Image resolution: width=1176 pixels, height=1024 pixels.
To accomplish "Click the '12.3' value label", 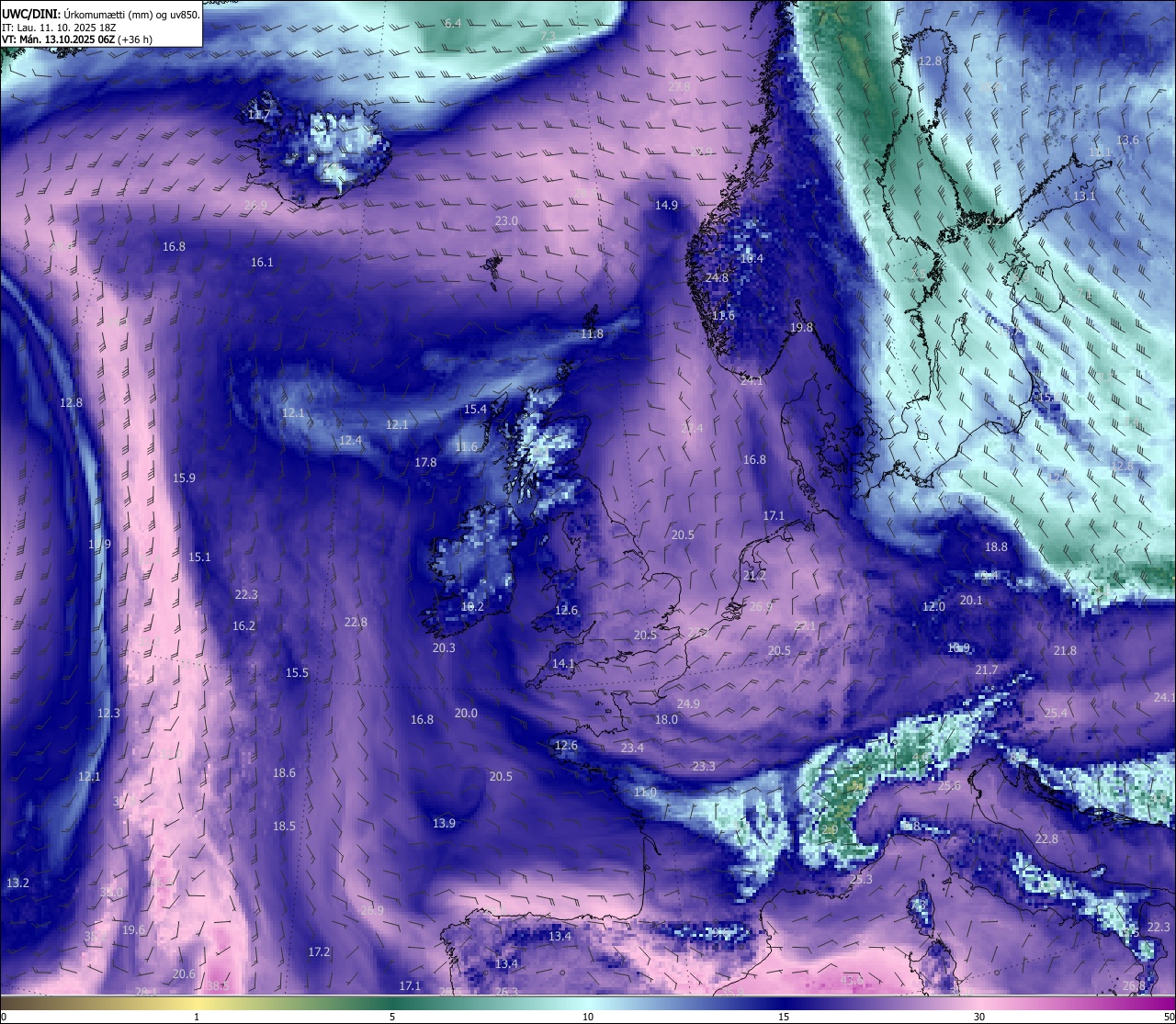I will pyautogui.click(x=108, y=713).
